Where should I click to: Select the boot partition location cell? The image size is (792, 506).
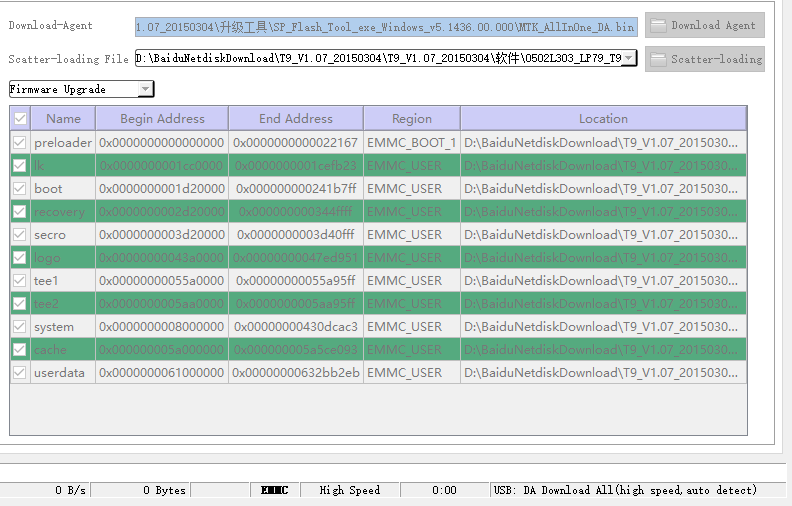tap(603, 189)
